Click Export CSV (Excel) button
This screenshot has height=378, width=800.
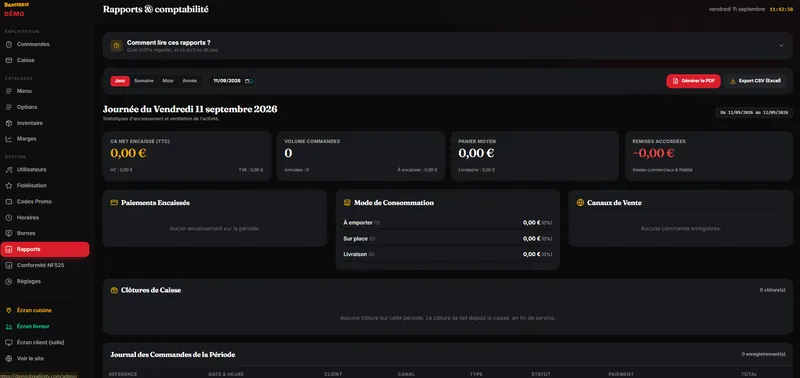(755, 81)
